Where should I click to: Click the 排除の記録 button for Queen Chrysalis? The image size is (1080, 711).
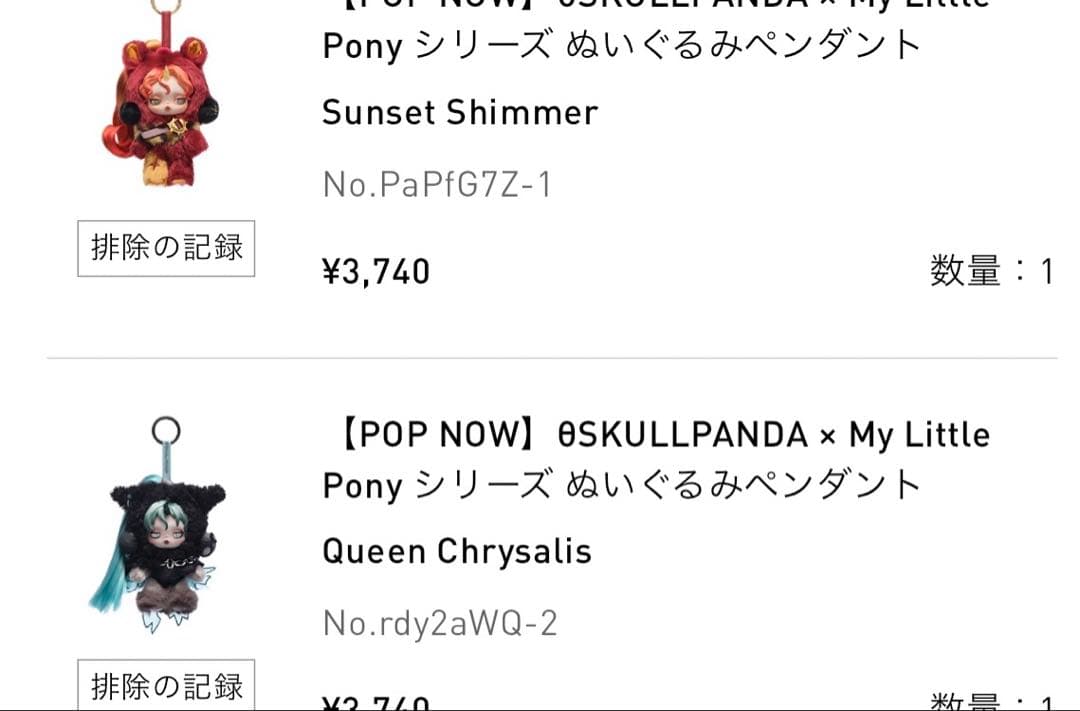coord(166,686)
